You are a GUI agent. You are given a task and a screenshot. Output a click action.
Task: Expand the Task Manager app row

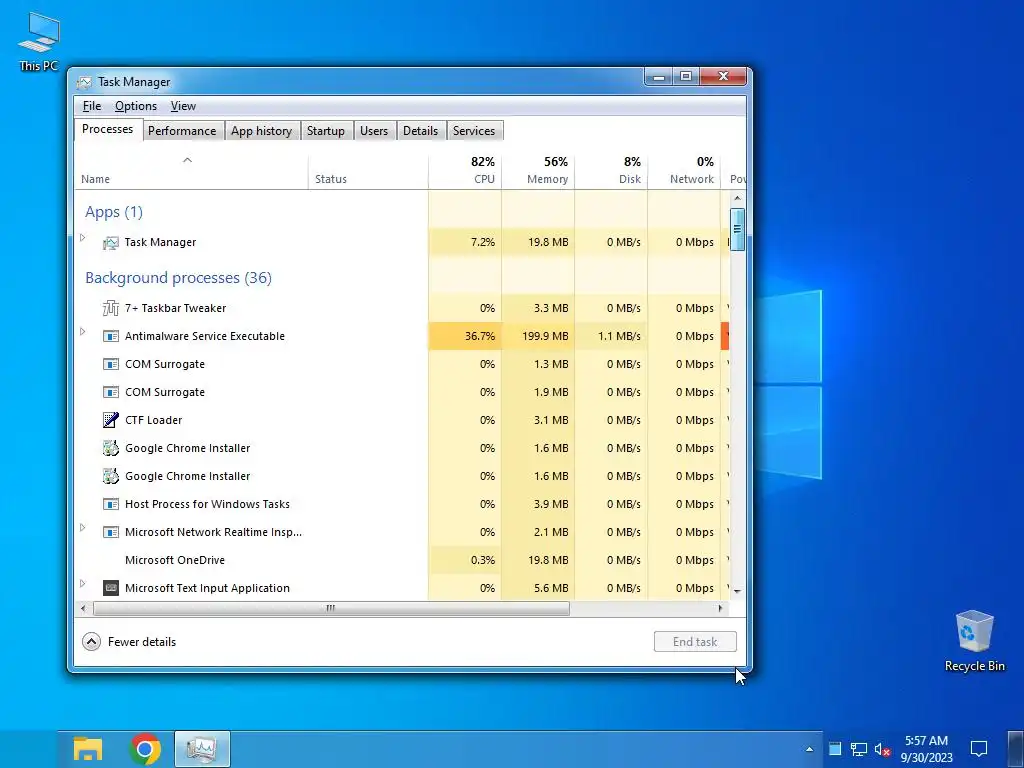[x=83, y=238]
